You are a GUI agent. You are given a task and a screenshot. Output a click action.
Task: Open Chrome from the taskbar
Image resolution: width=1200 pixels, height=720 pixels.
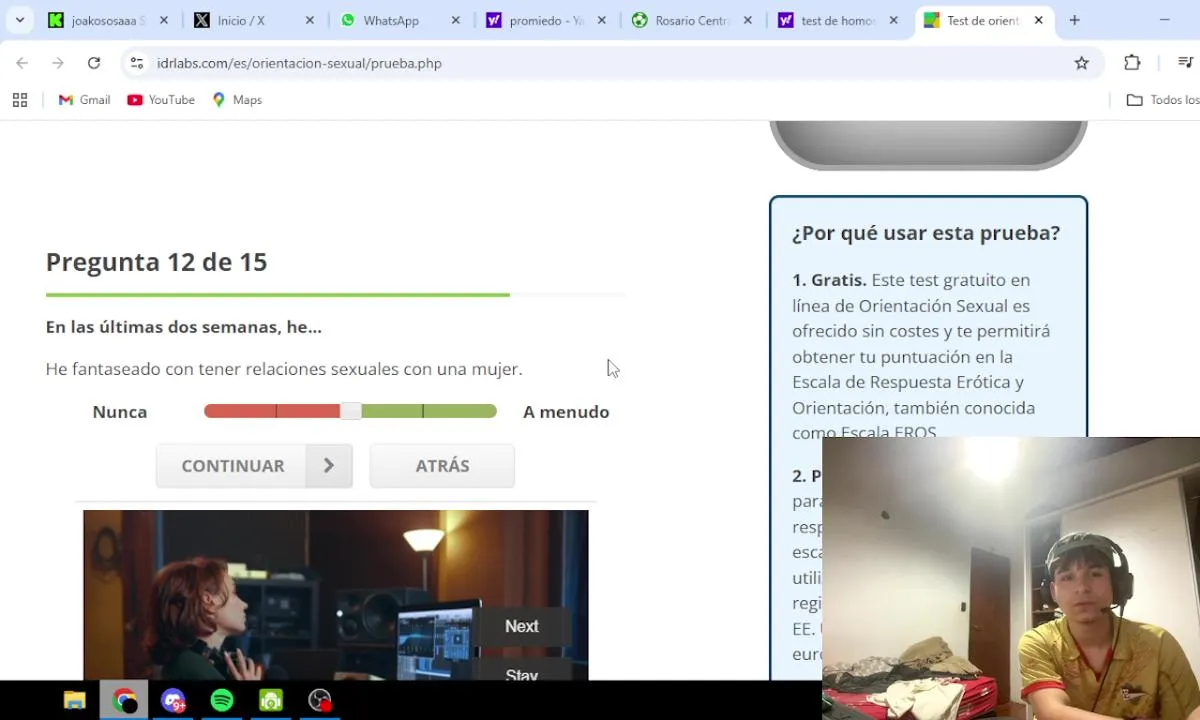pyautogui.click(x=124, y=700)
